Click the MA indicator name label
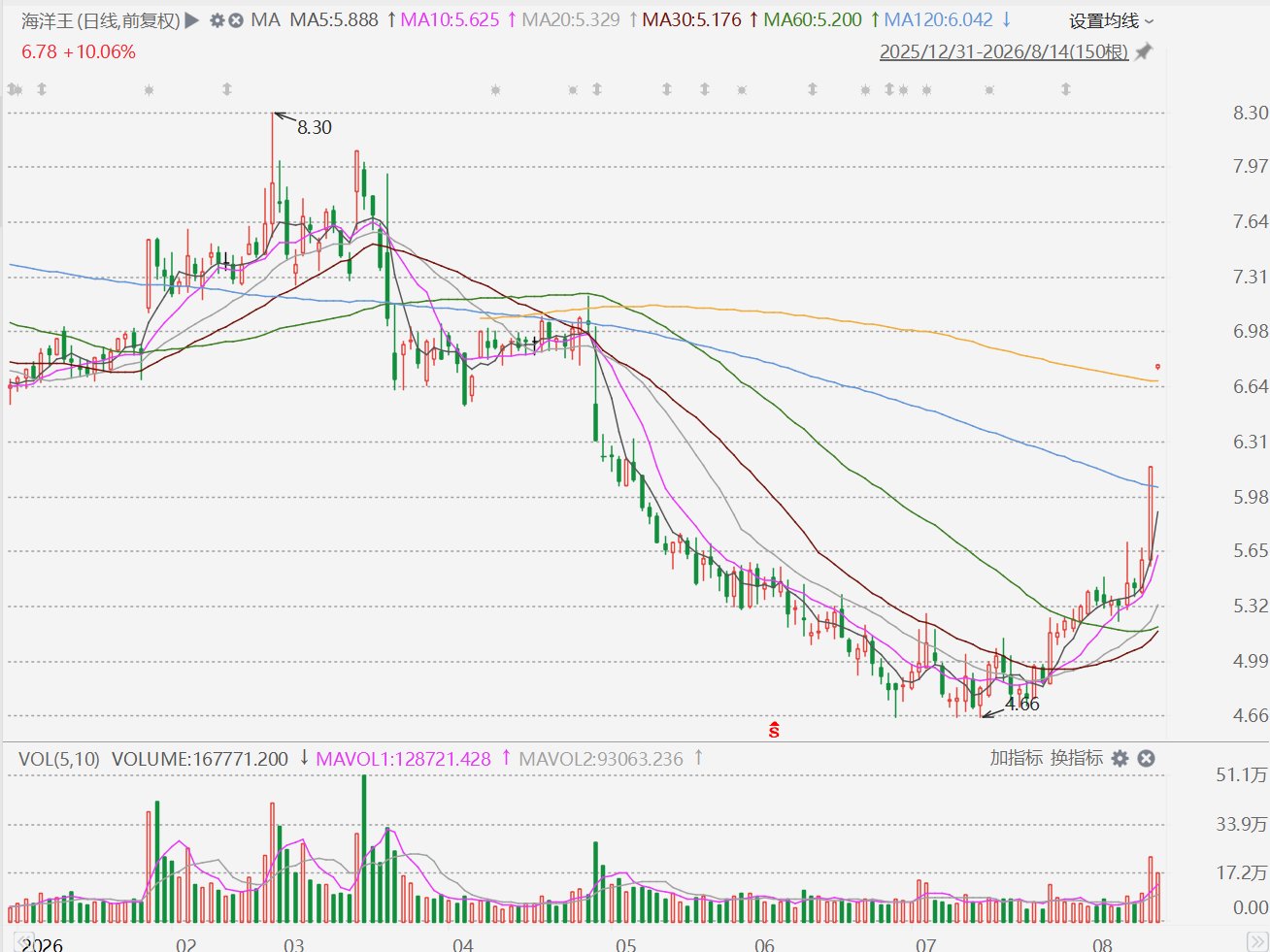Screen dimensions: 1270x952 click(x=265, y=19)
